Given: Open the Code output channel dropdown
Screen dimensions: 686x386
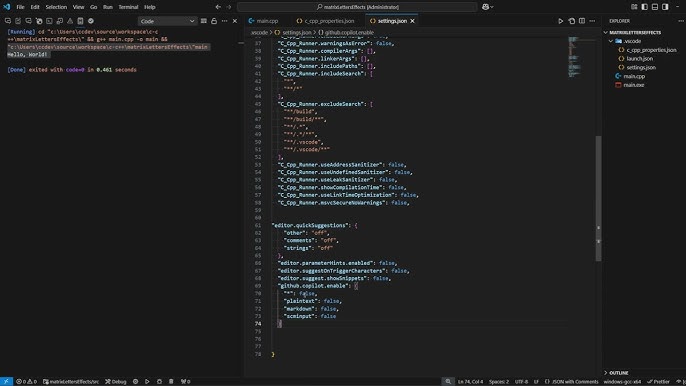Looking at the screenshot, I should tap(167, 21).
